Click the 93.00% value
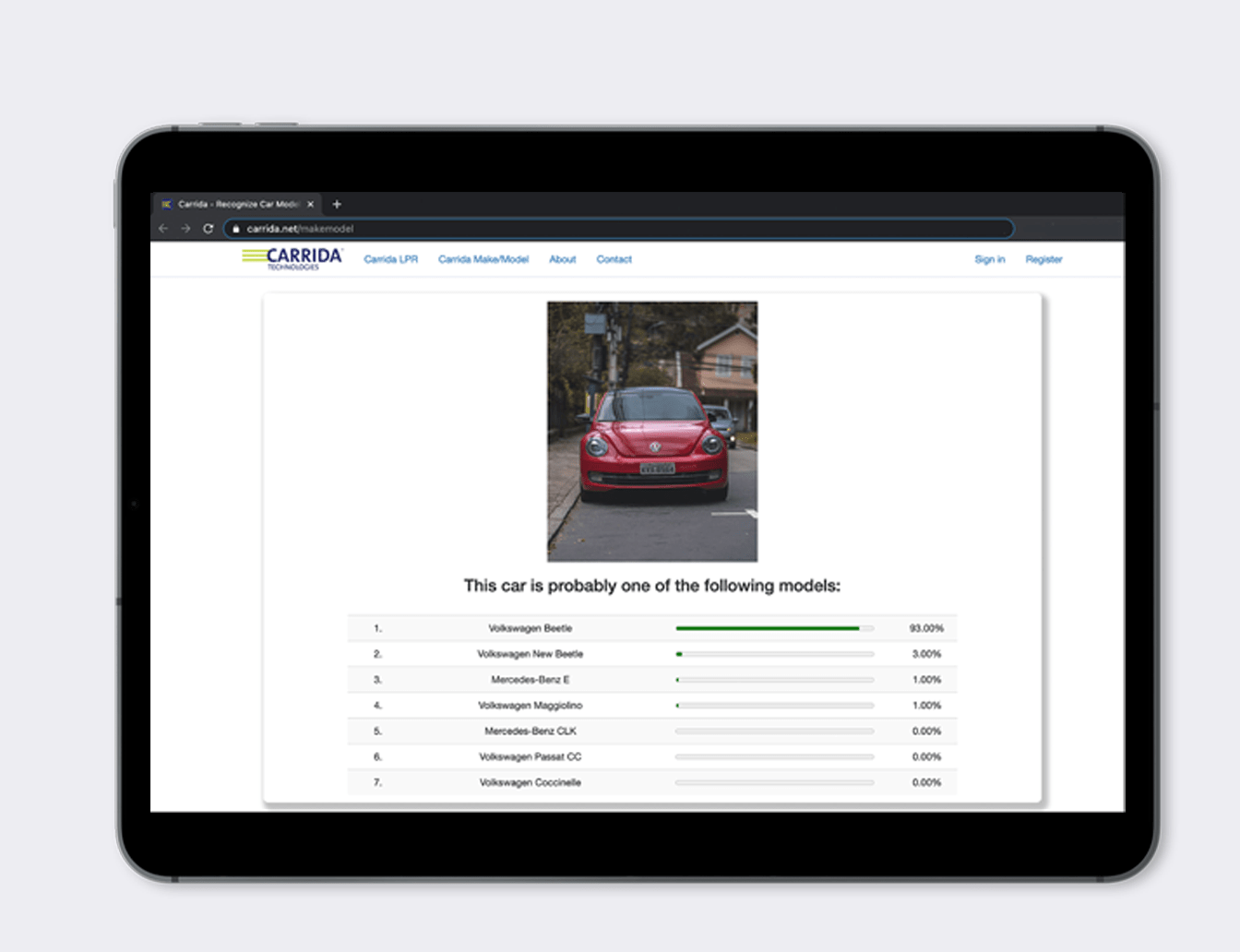Viewport: 1240px width, 952px height. [926, 628]
